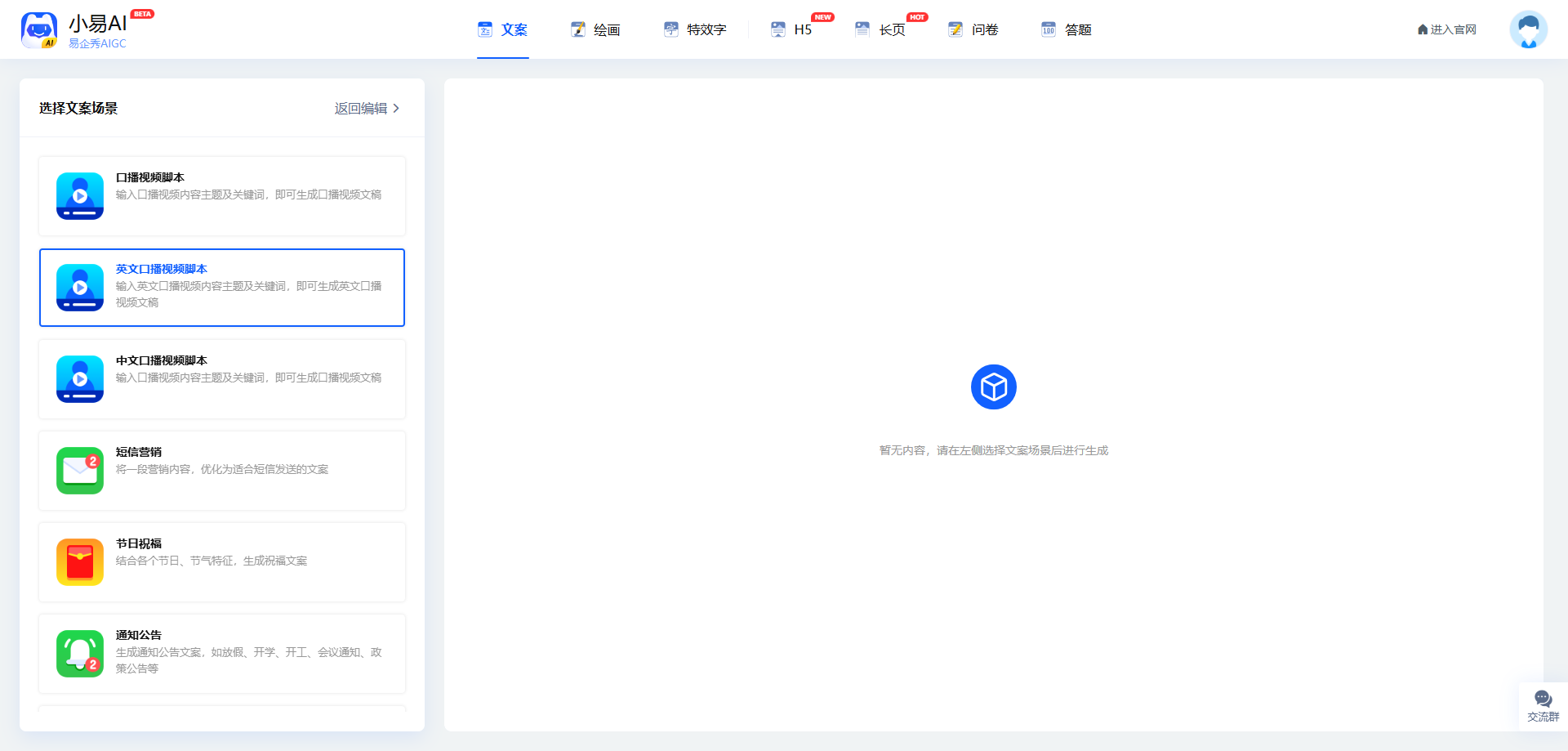Screen dimensions: 1568x751
Task: Click the 短信营销 green envelope icon
Action: 80,471
